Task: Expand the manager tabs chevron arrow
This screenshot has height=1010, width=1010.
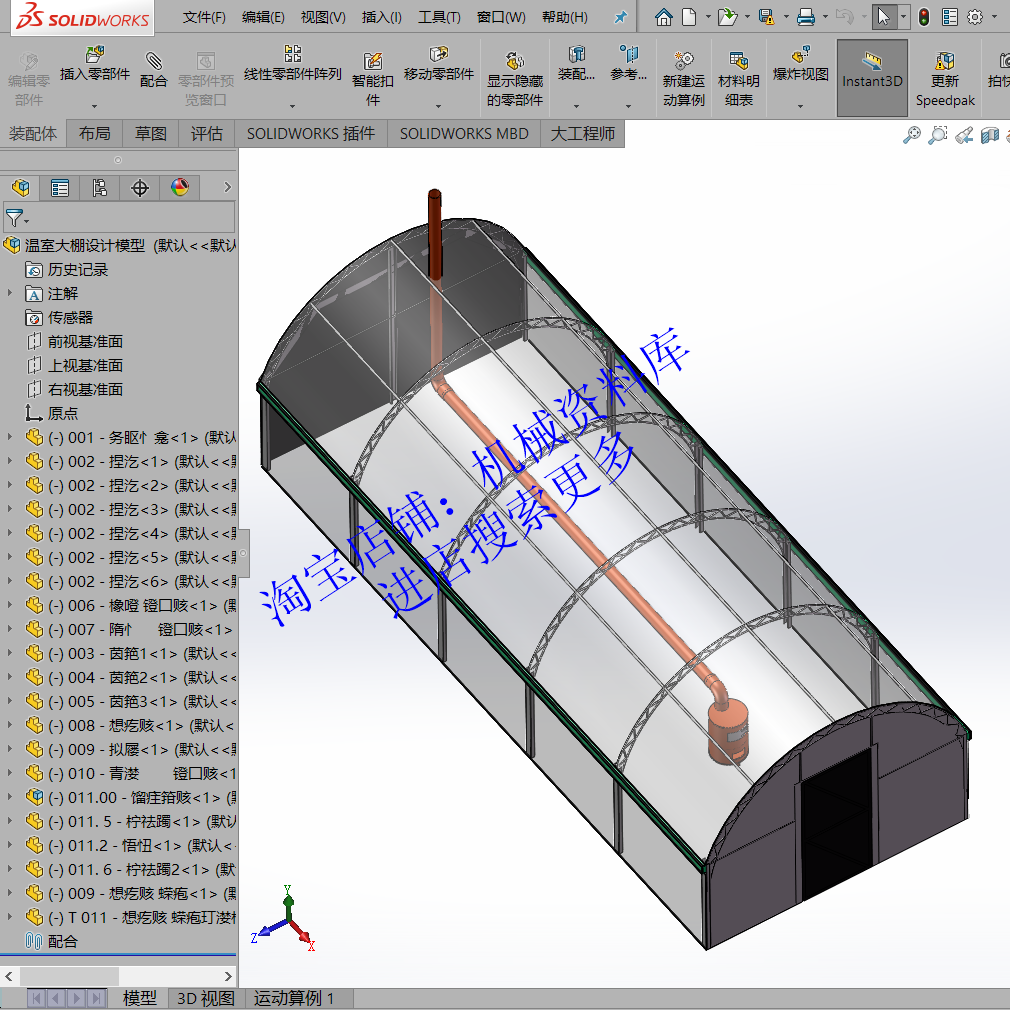Action: pos(227,187)
